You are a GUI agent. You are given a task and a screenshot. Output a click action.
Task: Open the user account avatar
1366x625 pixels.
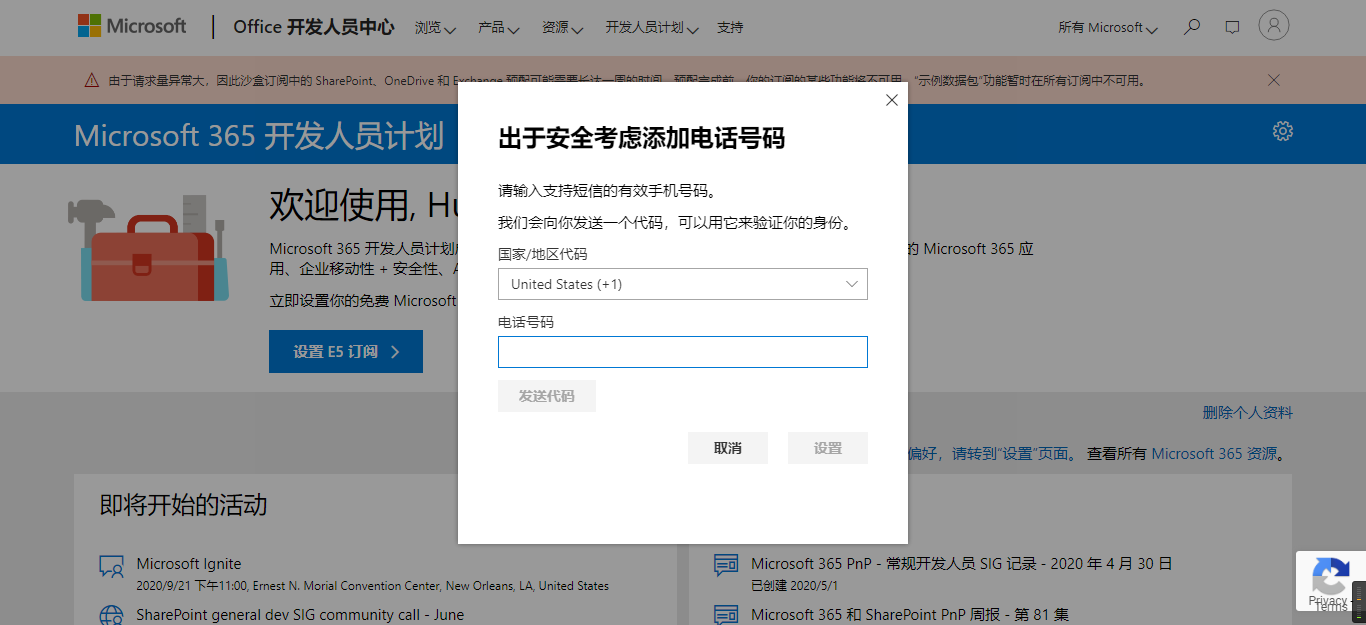click(1273, 26)
